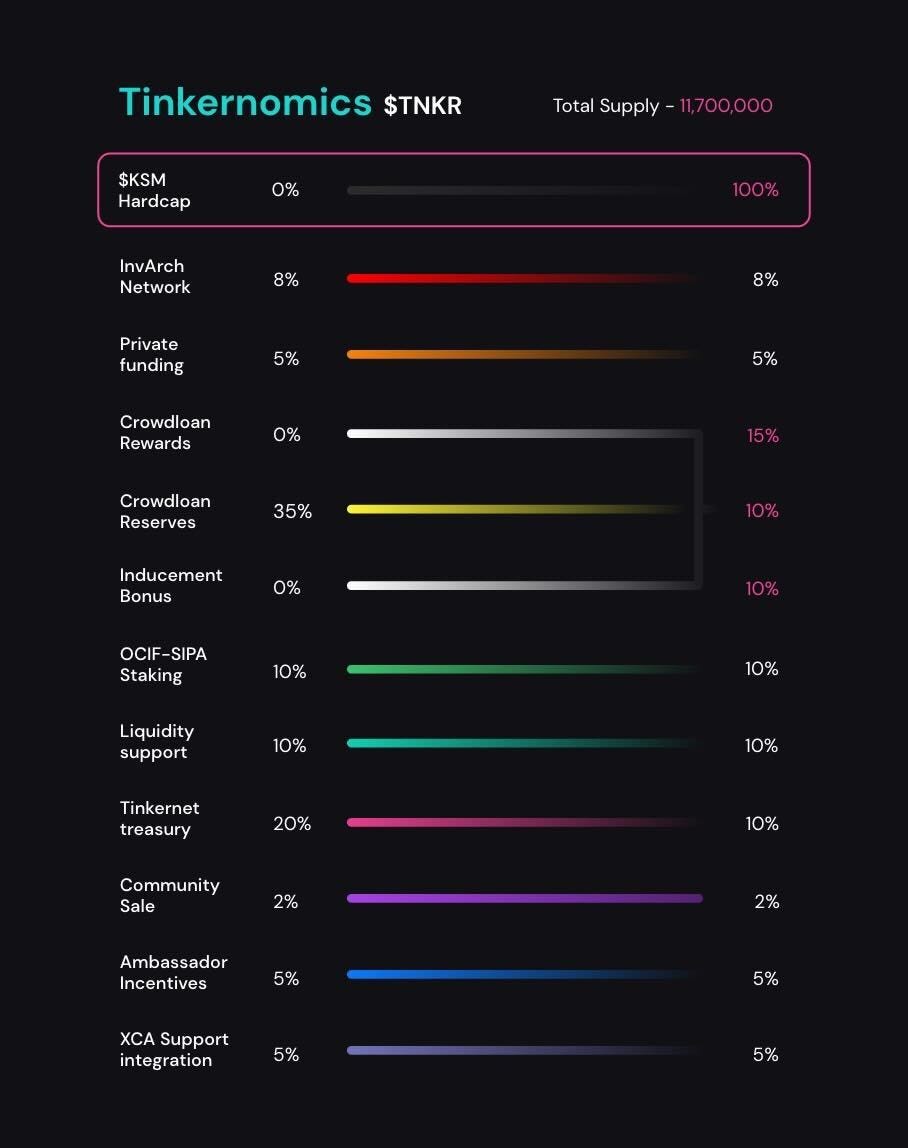Click the 20% Tinkernet treasury value
This screenshot has height=1148, width=908.
click(x=291, y=824)
